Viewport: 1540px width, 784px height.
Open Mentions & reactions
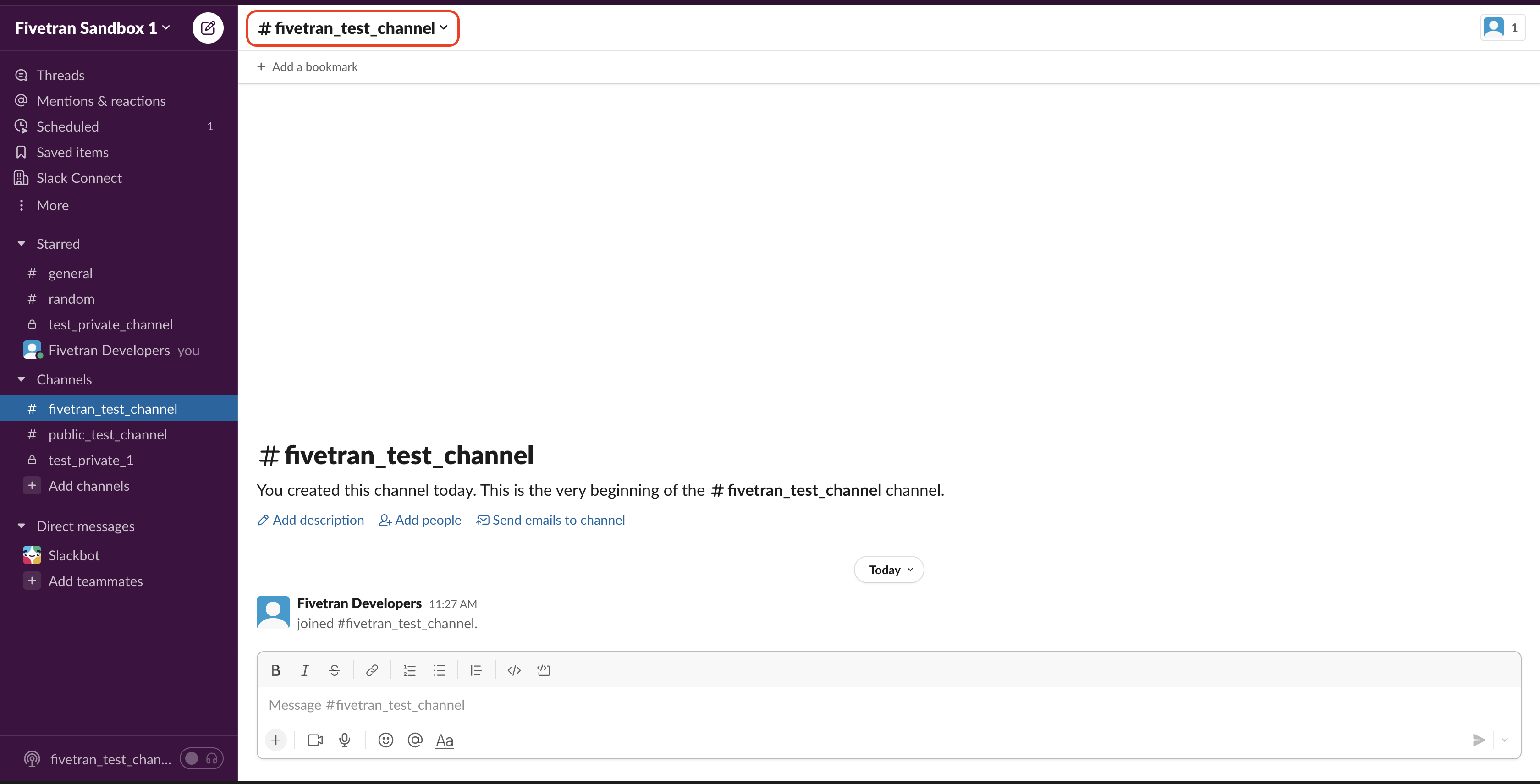pos(119,101)
